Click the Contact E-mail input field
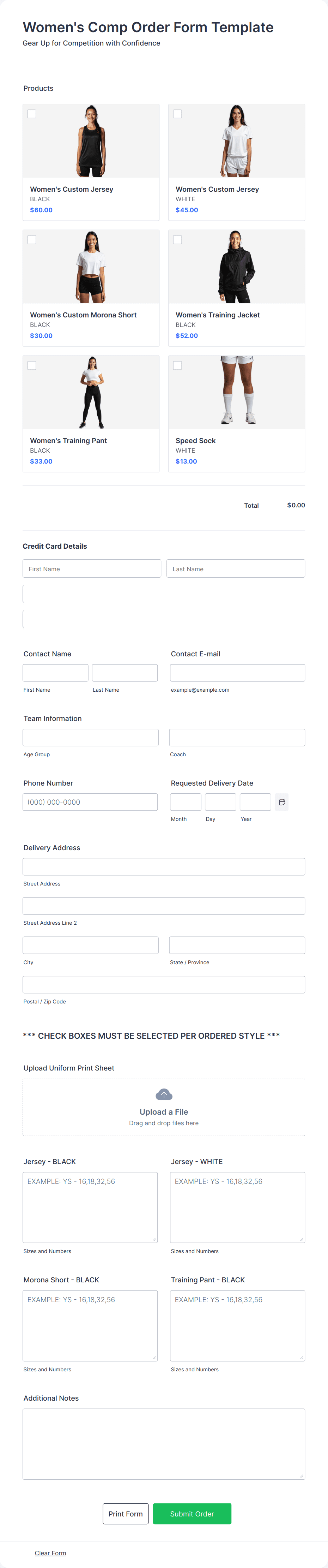Screen dimensions: 328x1568 coord(237,672)
